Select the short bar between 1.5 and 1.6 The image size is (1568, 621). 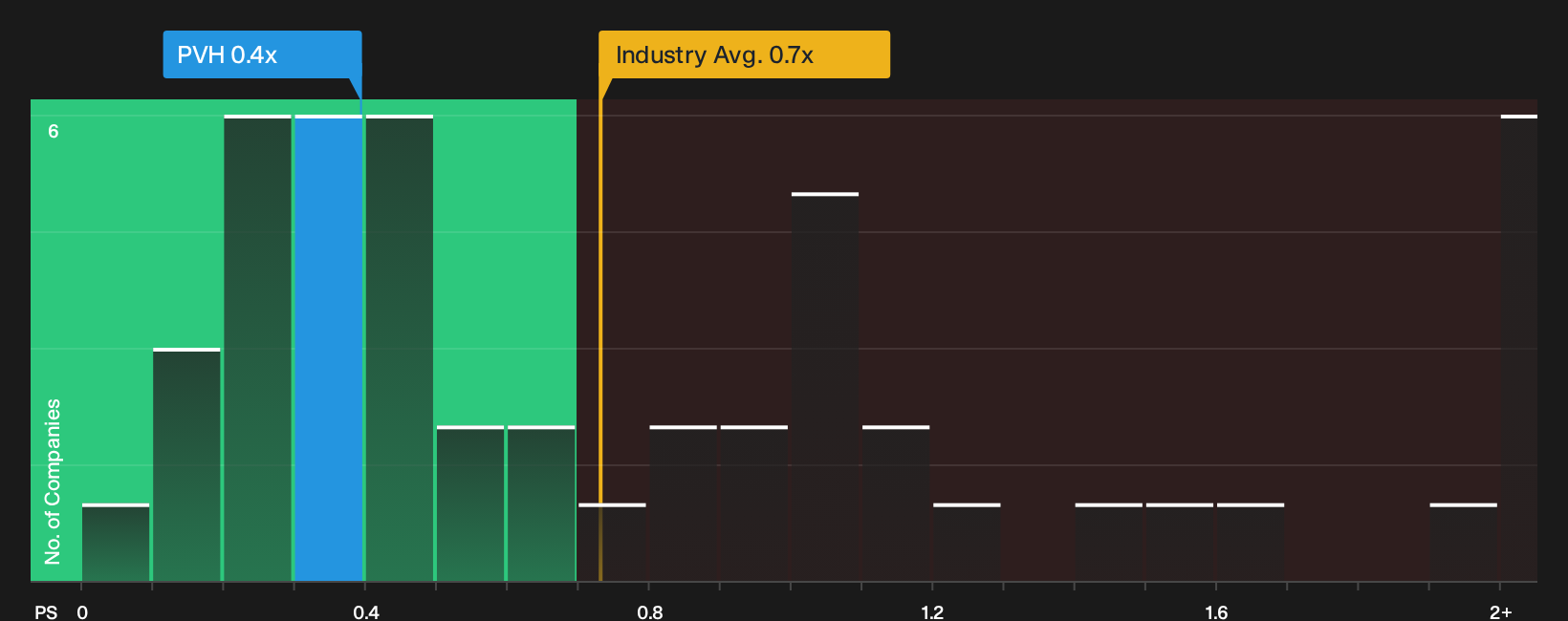click(1180, 543)
